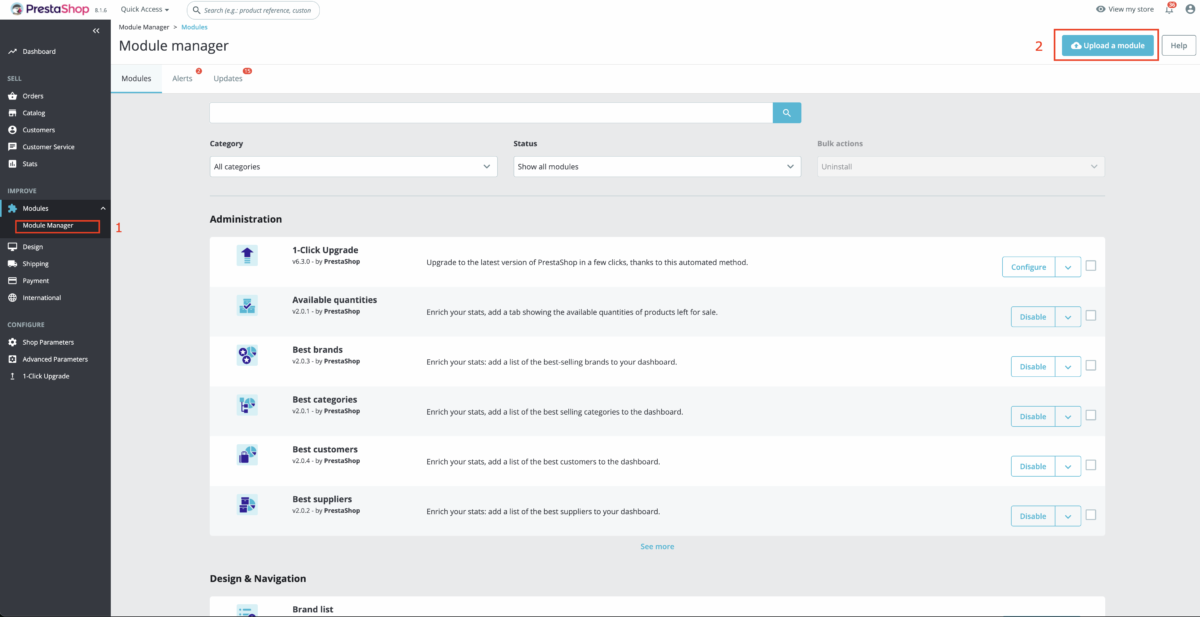Click the Best suppliers module icon

tap(247, 505)
